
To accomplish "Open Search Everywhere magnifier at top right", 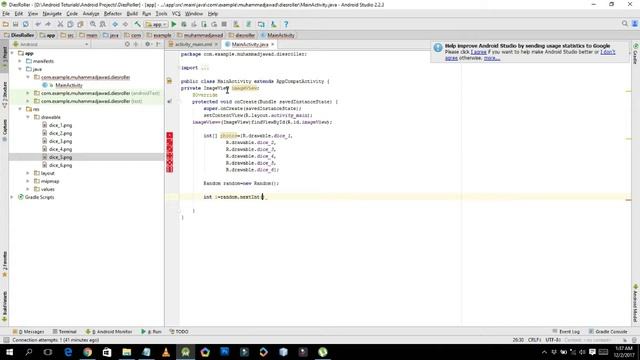I will coord(624,24).
